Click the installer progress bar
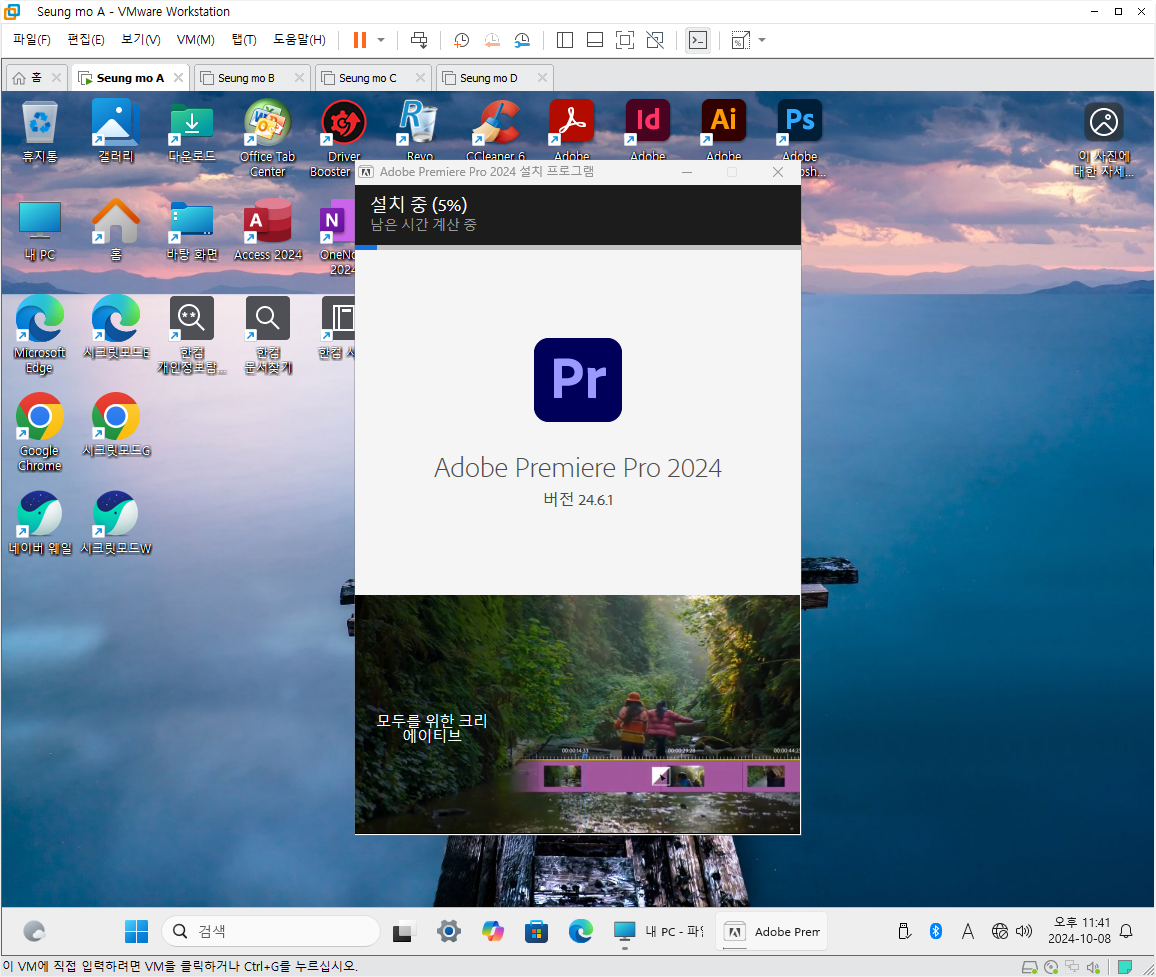 (x=578, y=248)
